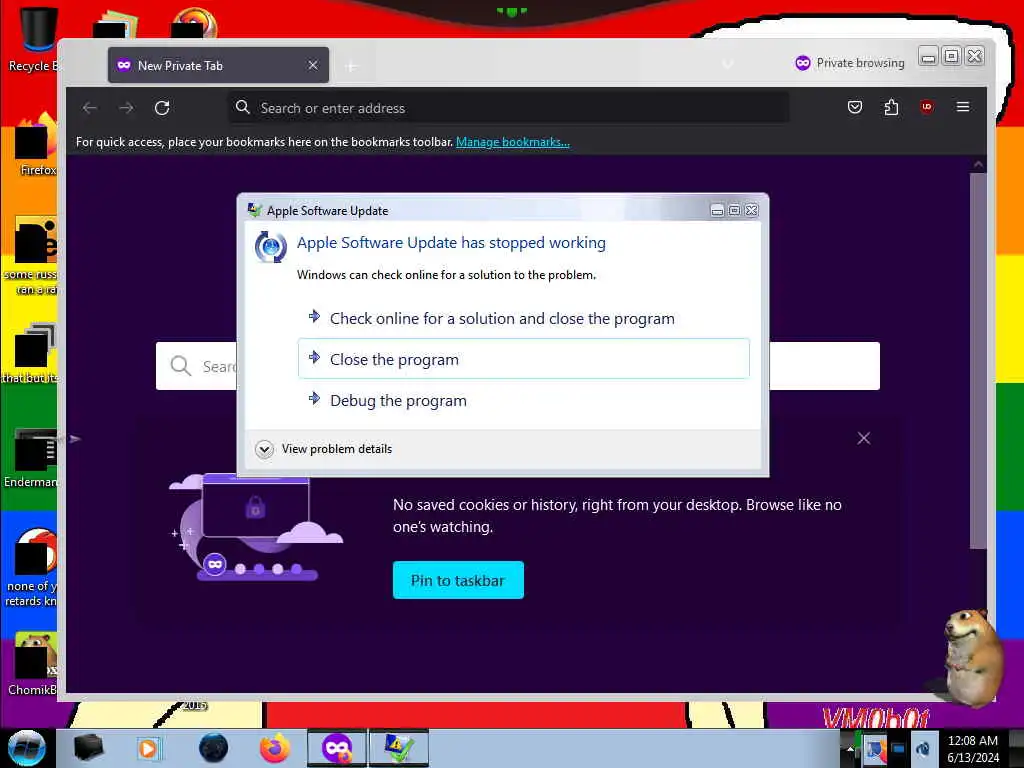The height and width of the screenshot is (768, 1024).
Task: Click the dark round globe taskbar icon
Action: pyautogui.click(x=213, y=748)
